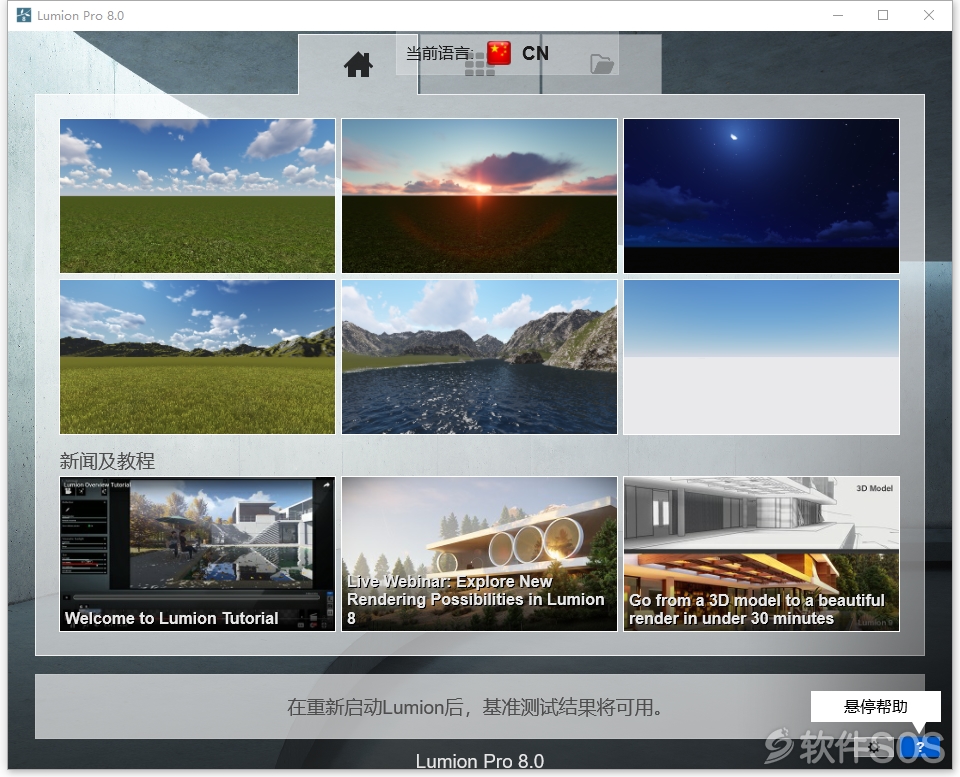Switch to the examples grid tab
The width and height of the screenshot is (960, 777).
[479, 64]
